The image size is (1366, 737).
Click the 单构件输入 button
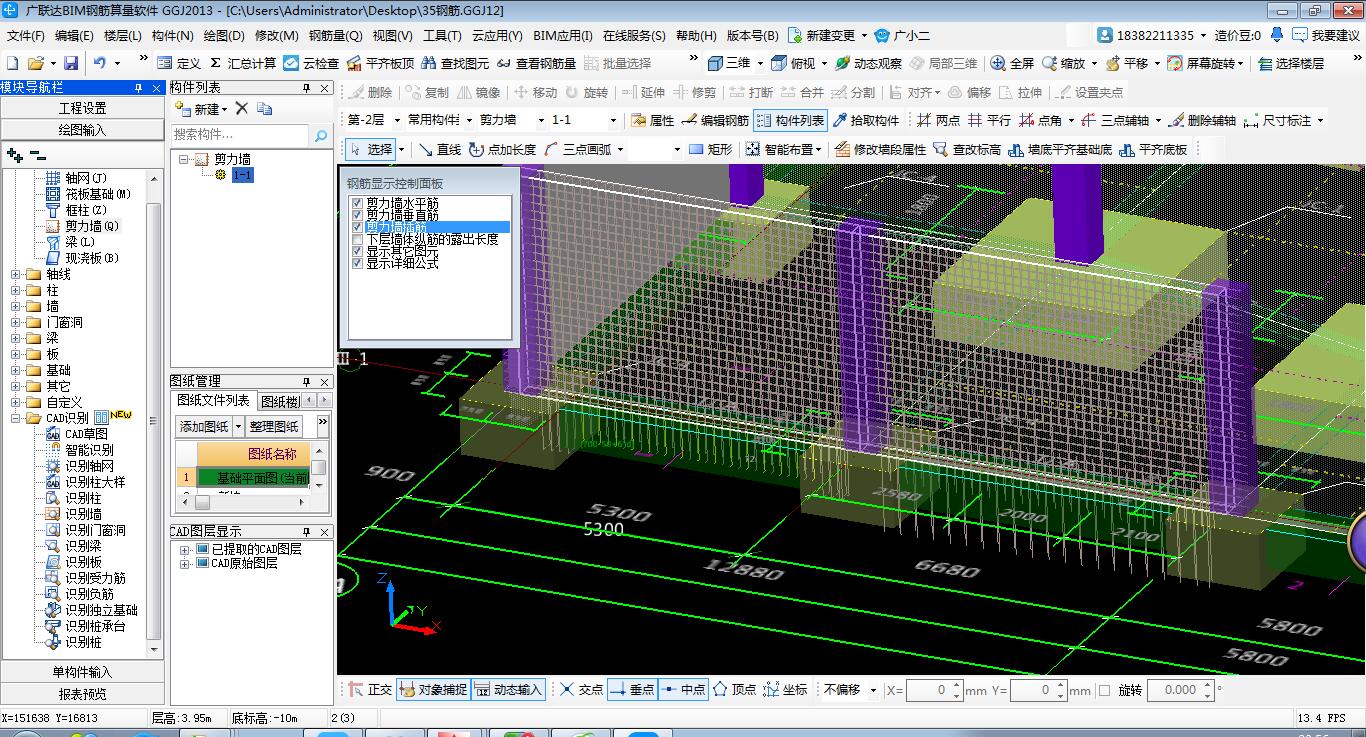click(82, 672)
